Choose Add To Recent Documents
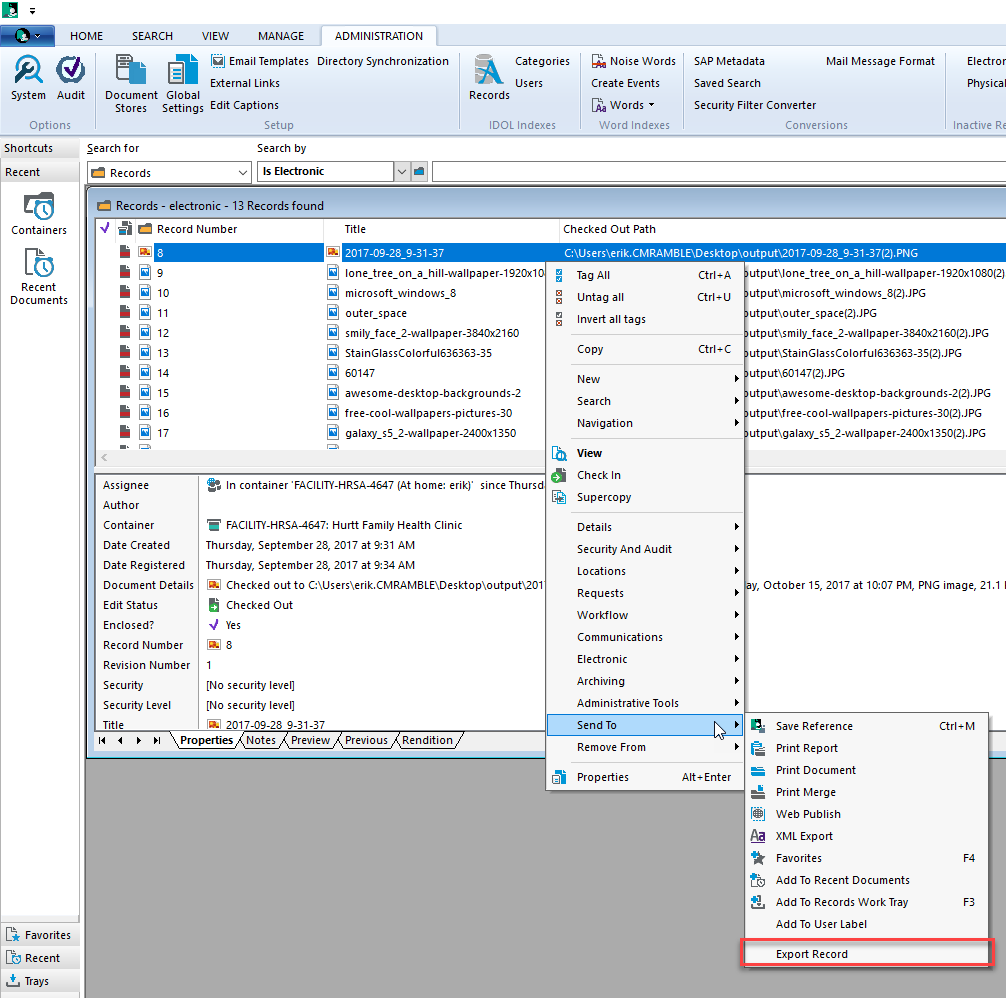 tap(866, 880)
